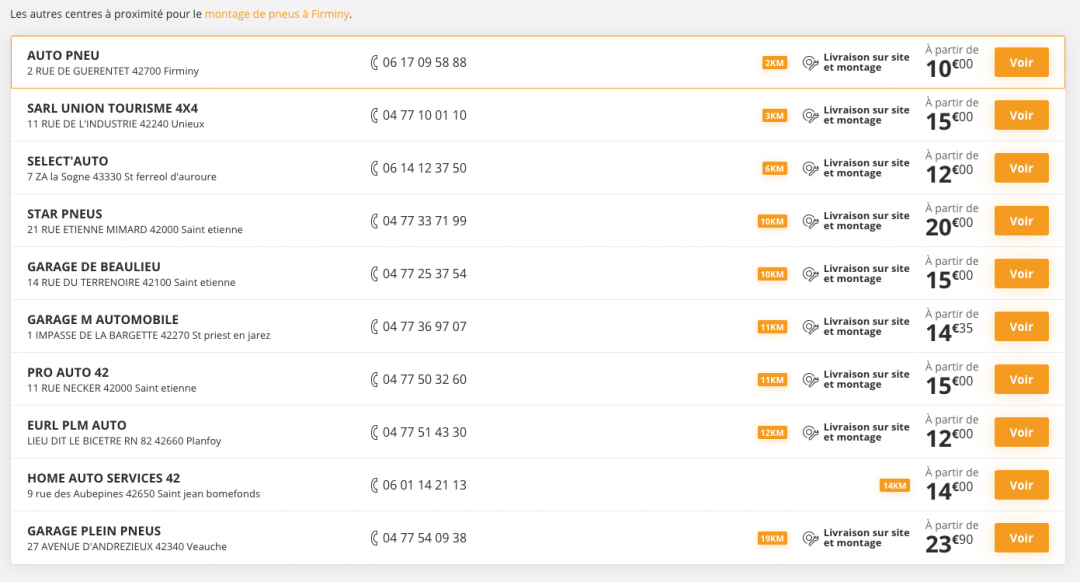1080x582 pixels.
Task: Click Voir button for AUTO PNEU
Action: click(x=1021, y=63)
